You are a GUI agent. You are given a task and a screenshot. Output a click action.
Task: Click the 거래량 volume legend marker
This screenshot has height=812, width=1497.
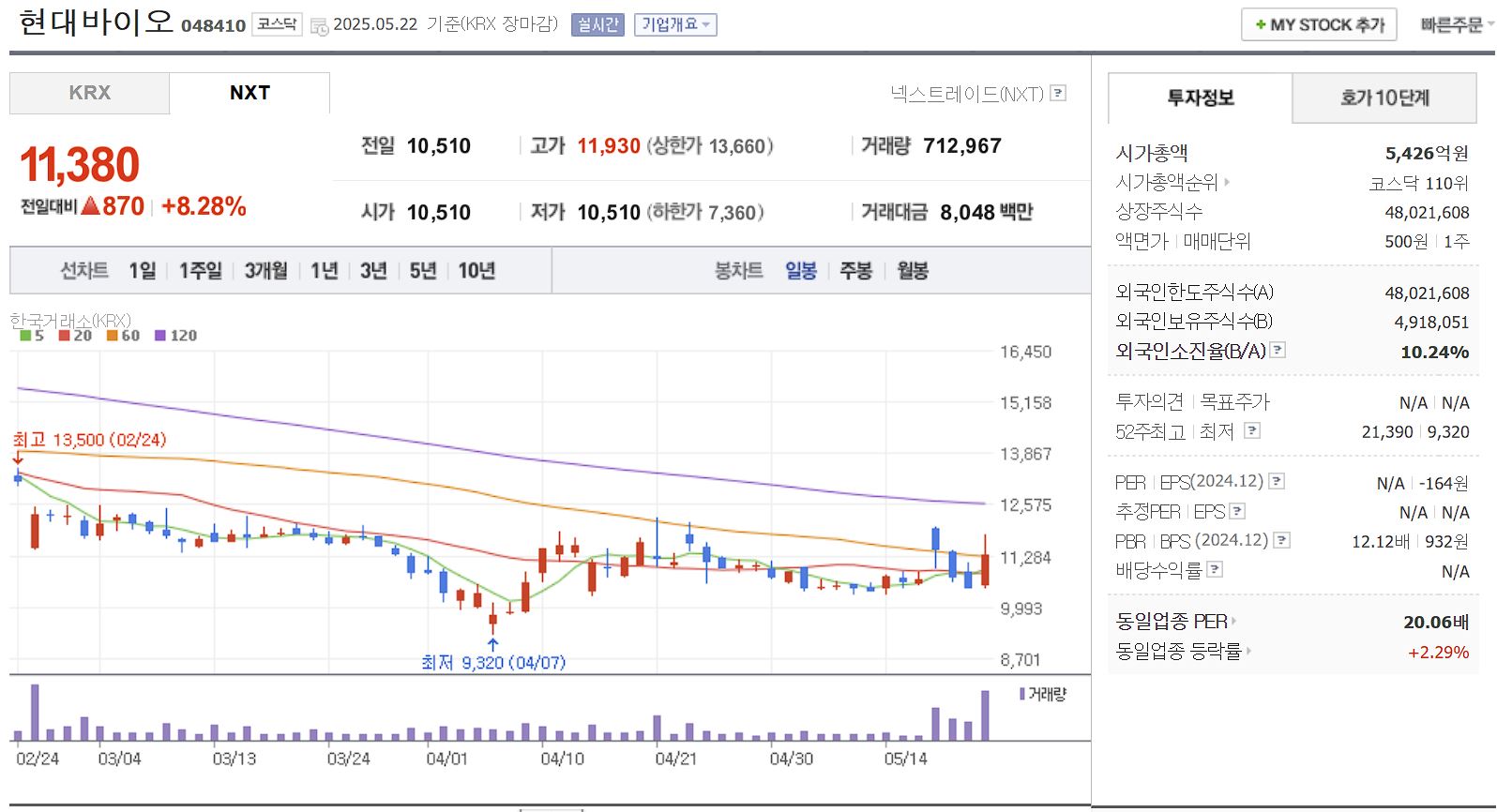pyautogui.click(x=1022, y=694)
